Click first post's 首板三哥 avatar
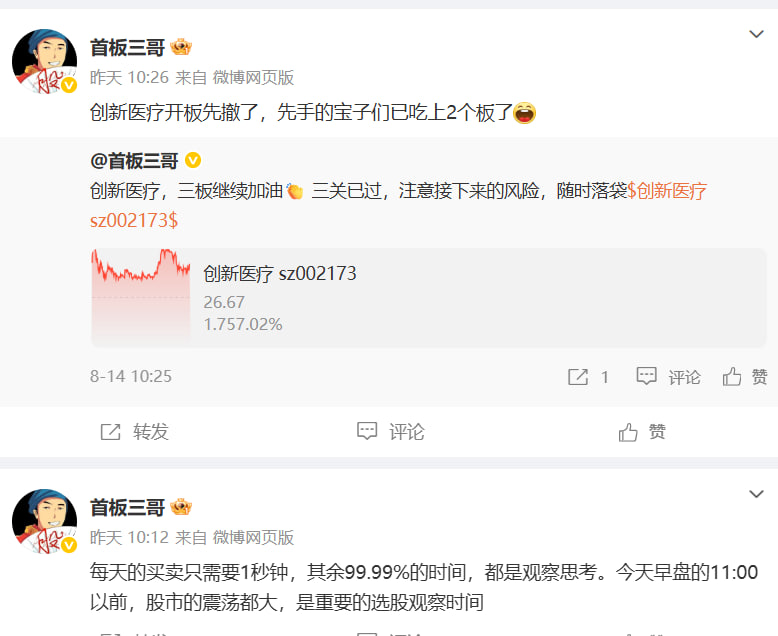This screenshot has width=778, height=636. (x=44, y=61)
